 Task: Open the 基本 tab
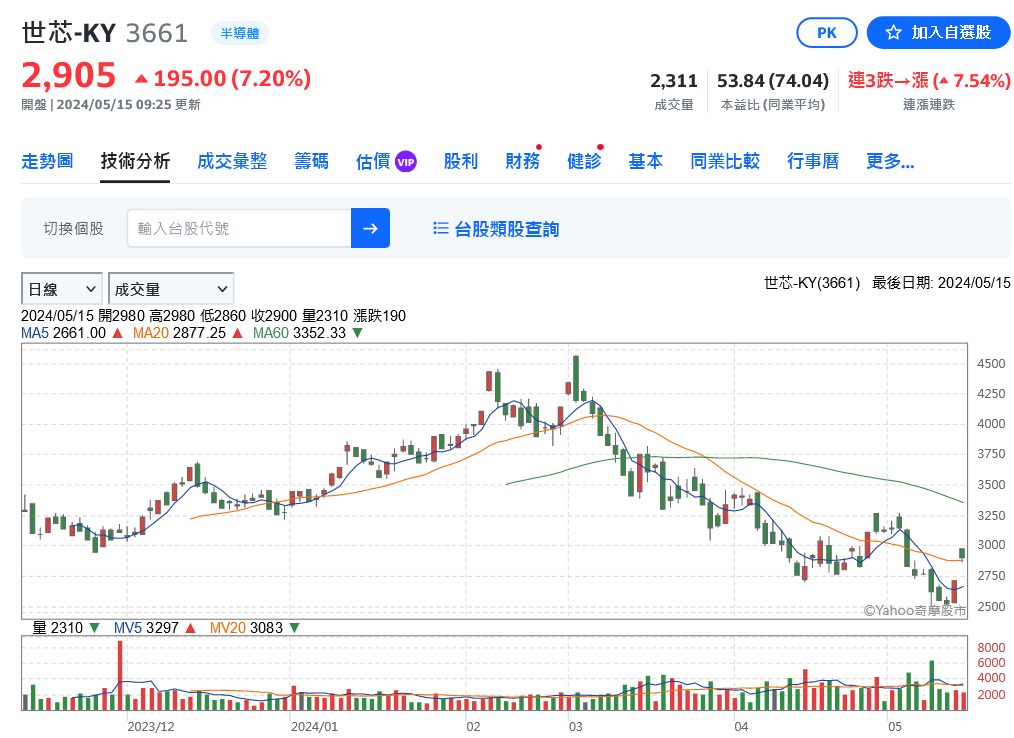(645, 161)
